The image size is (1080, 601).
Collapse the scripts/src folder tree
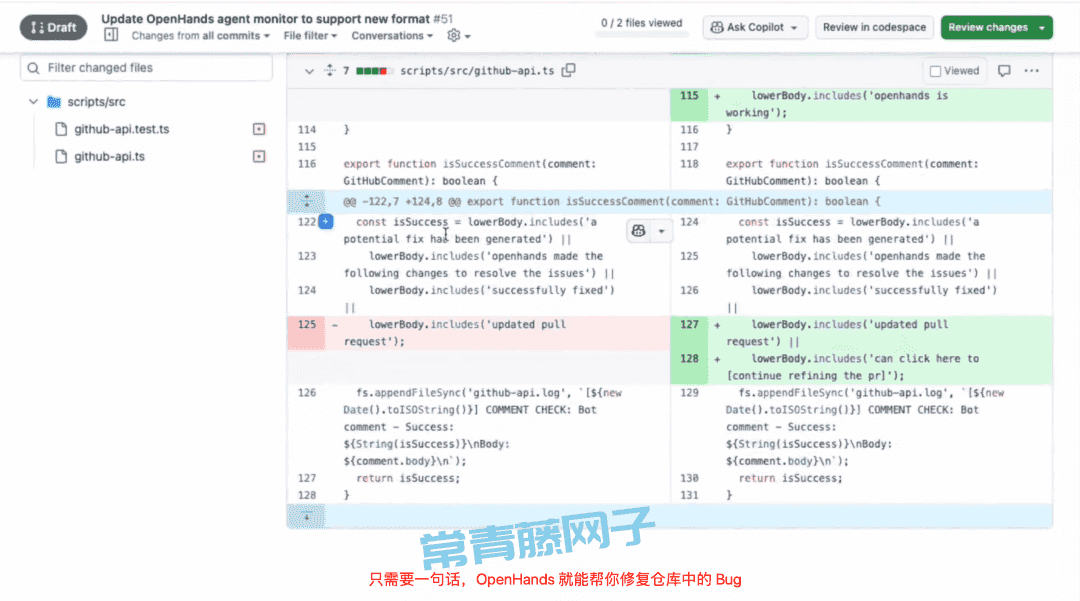33,102
